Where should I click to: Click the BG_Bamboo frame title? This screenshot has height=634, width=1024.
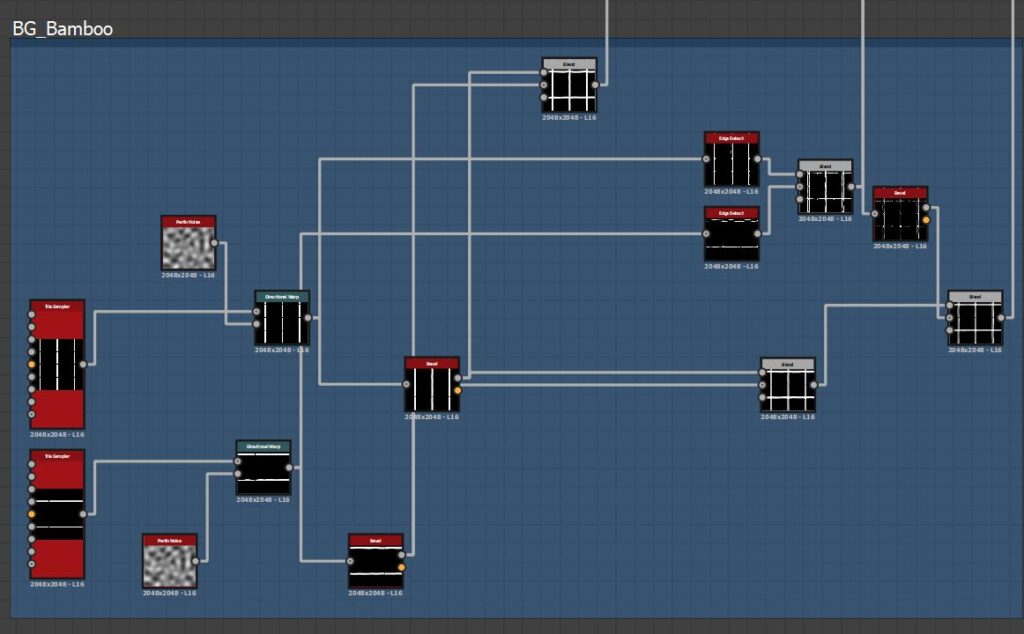(x=63, y=29)
